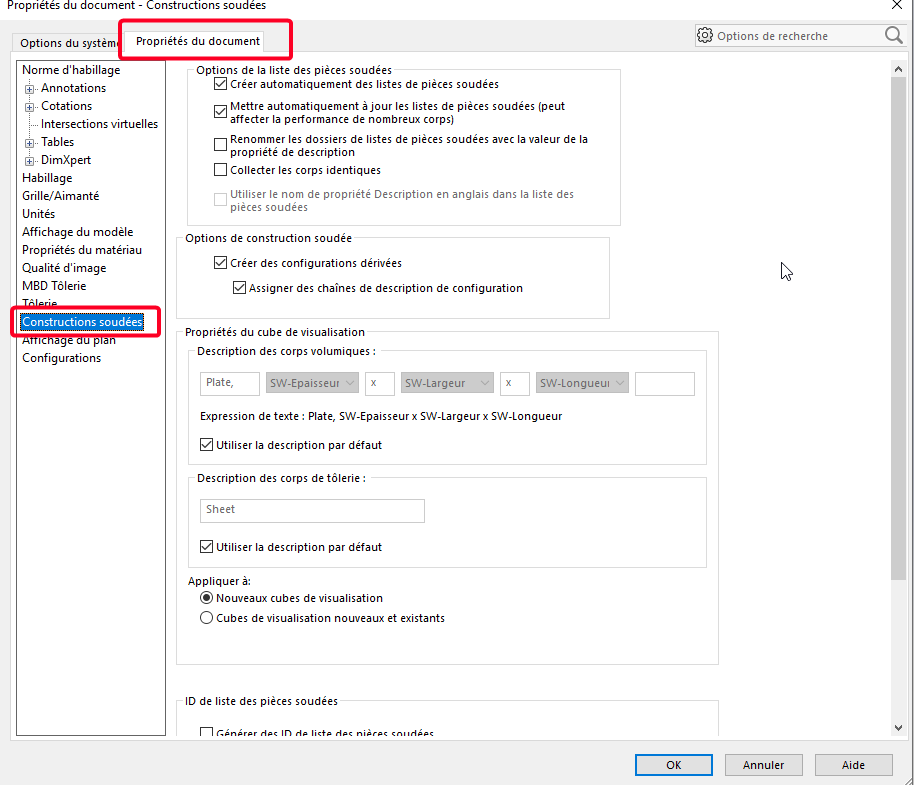This screenshot has width=914, height=785.
Task: Click the Sheet description text field
Action: tap(312, 510)
